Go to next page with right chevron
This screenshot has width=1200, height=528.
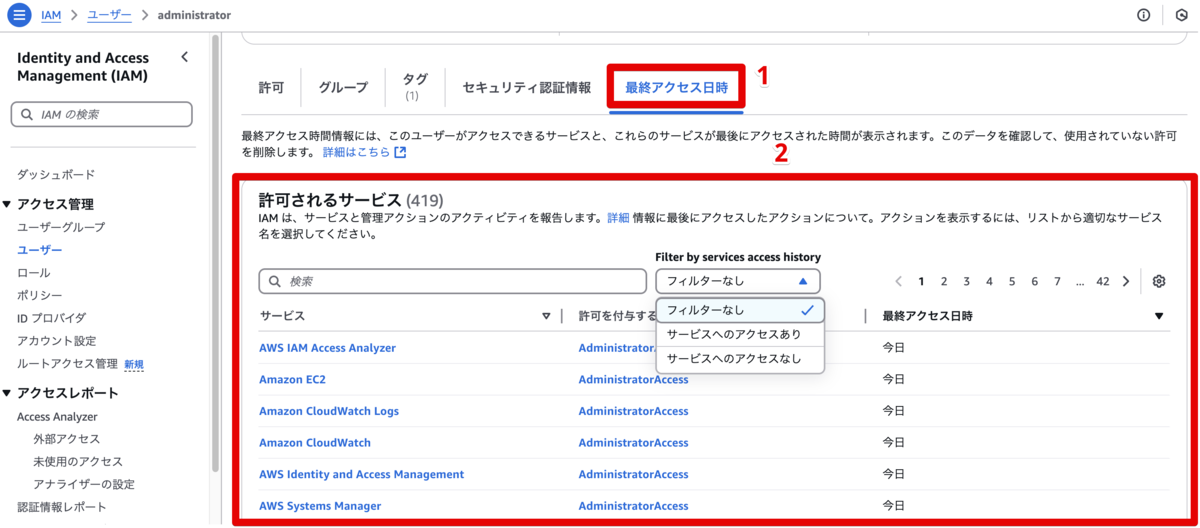(x=1126, y=282)
